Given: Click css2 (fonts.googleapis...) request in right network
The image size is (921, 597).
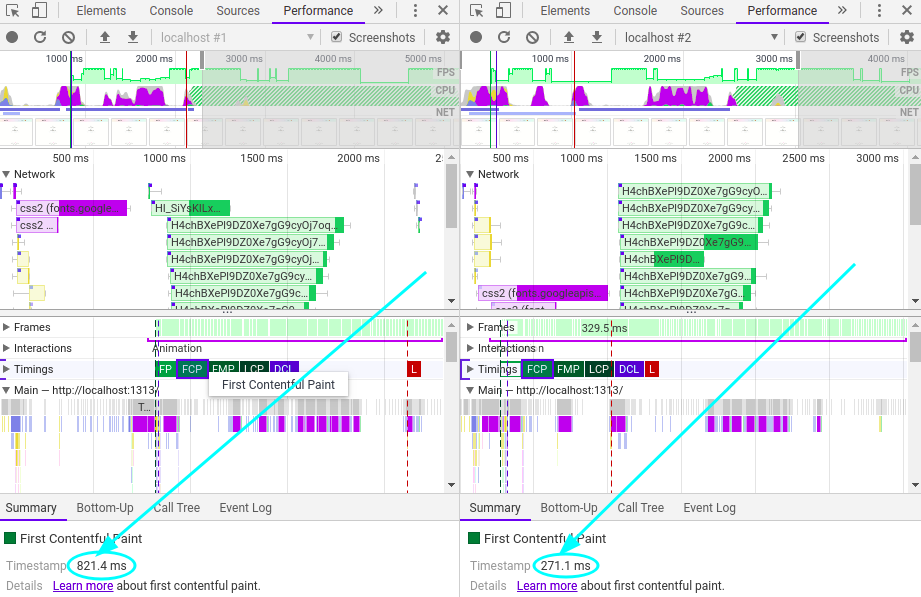Looking at the screenshot, I should [x=543, y=293].
